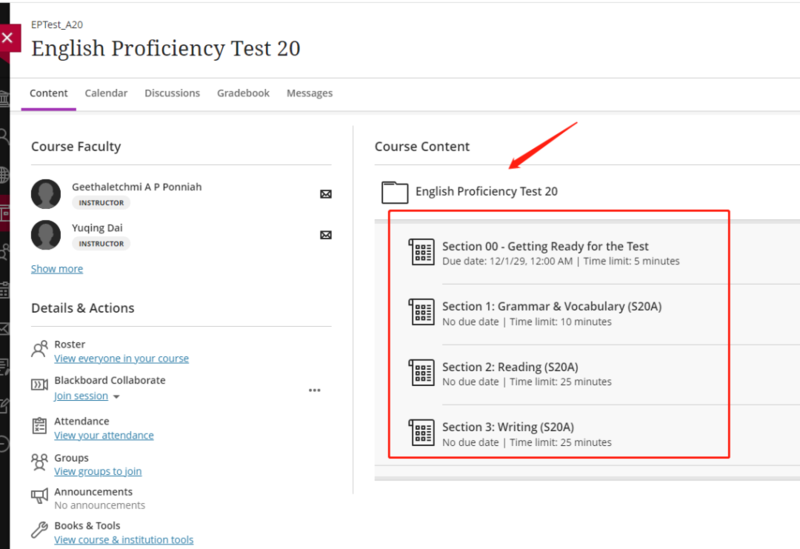
Task: Click envelope icon next to Yuqing Dai
Action: point(325,235)
